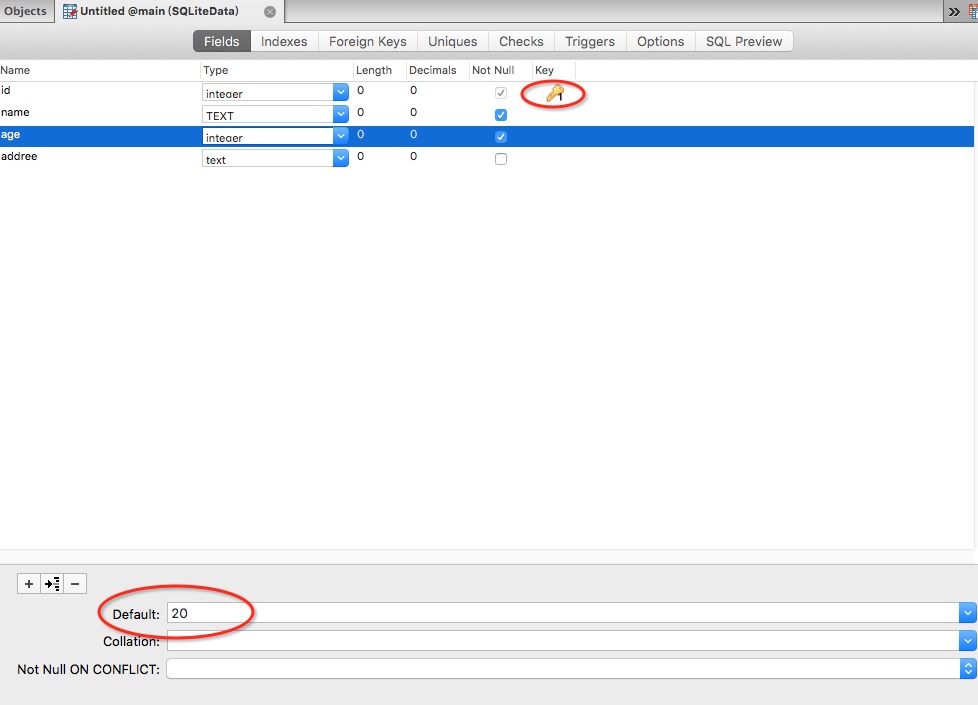This screenshot has width=978, height=705.
Task: Toggle Not Null checkbox for name
Action: pos(501,115)
